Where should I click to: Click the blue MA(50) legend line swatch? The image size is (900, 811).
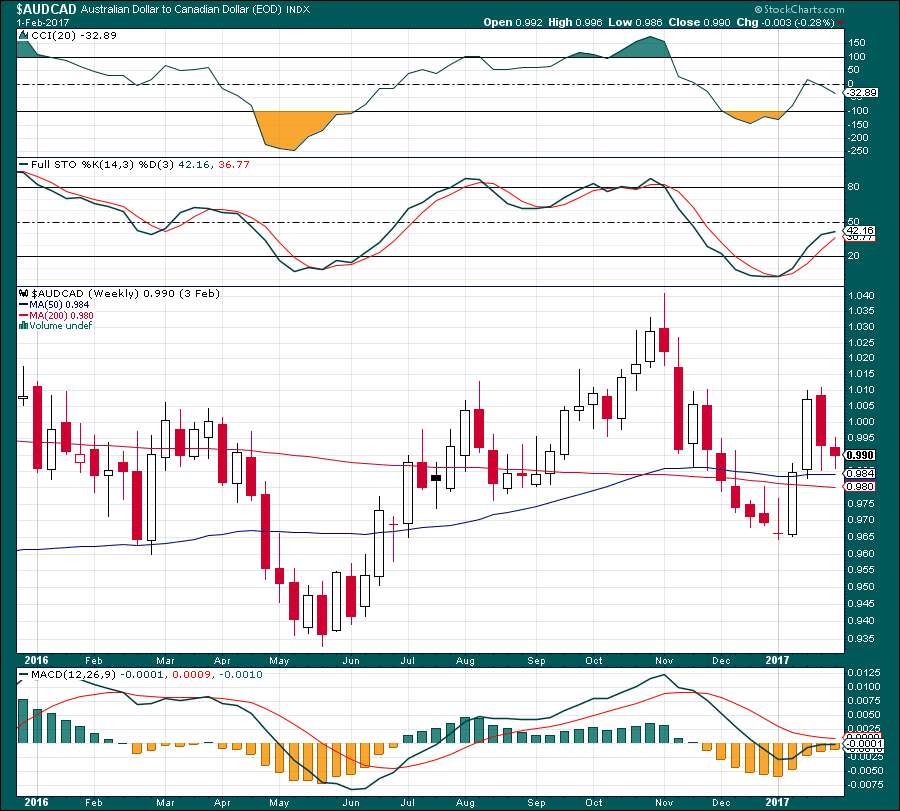[x=24, y=305]
